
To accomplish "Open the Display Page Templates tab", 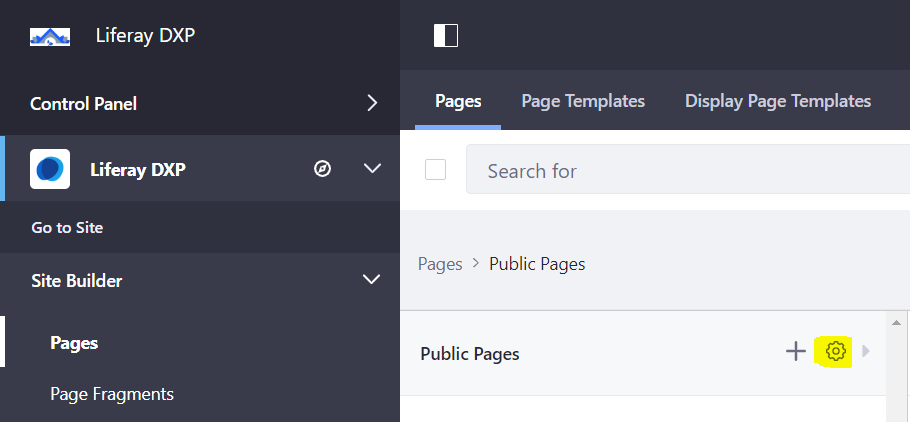I will tap(777, 101).
